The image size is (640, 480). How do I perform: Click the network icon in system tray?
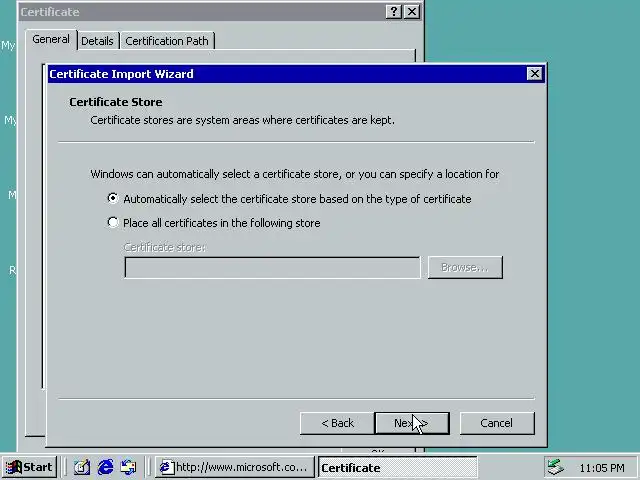556,467
